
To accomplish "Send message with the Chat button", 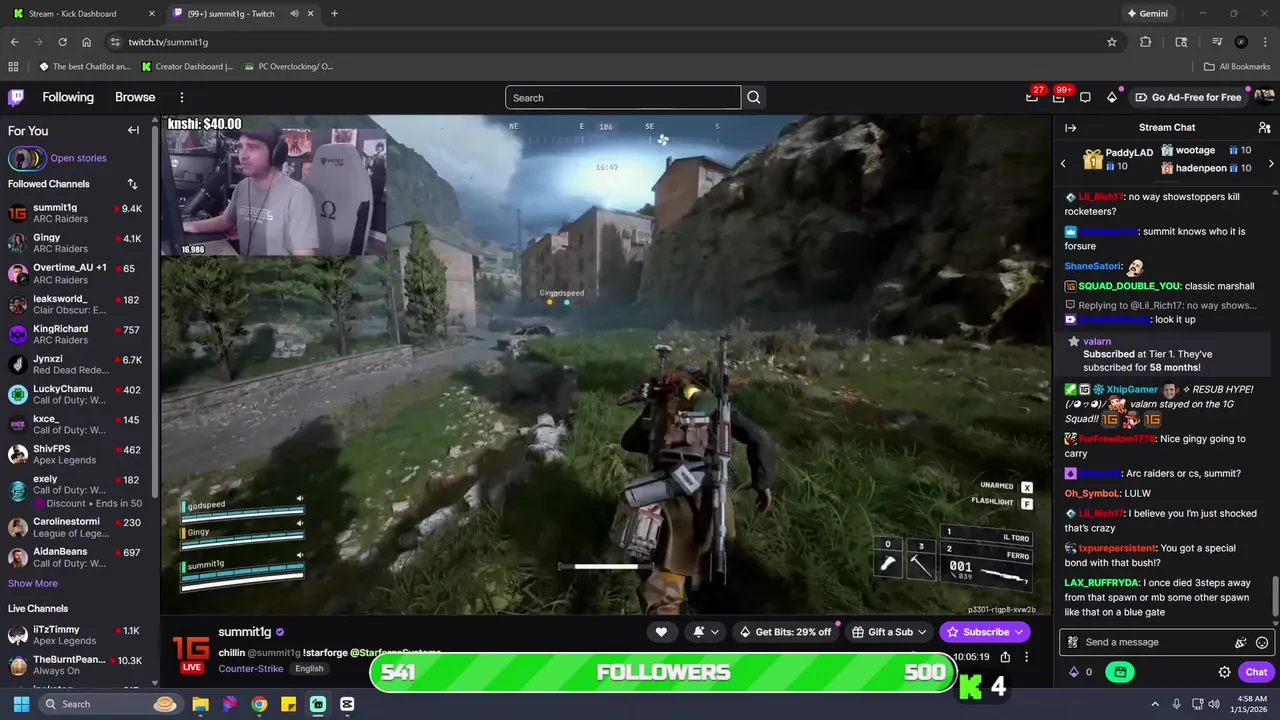I will click(1256, 672).
